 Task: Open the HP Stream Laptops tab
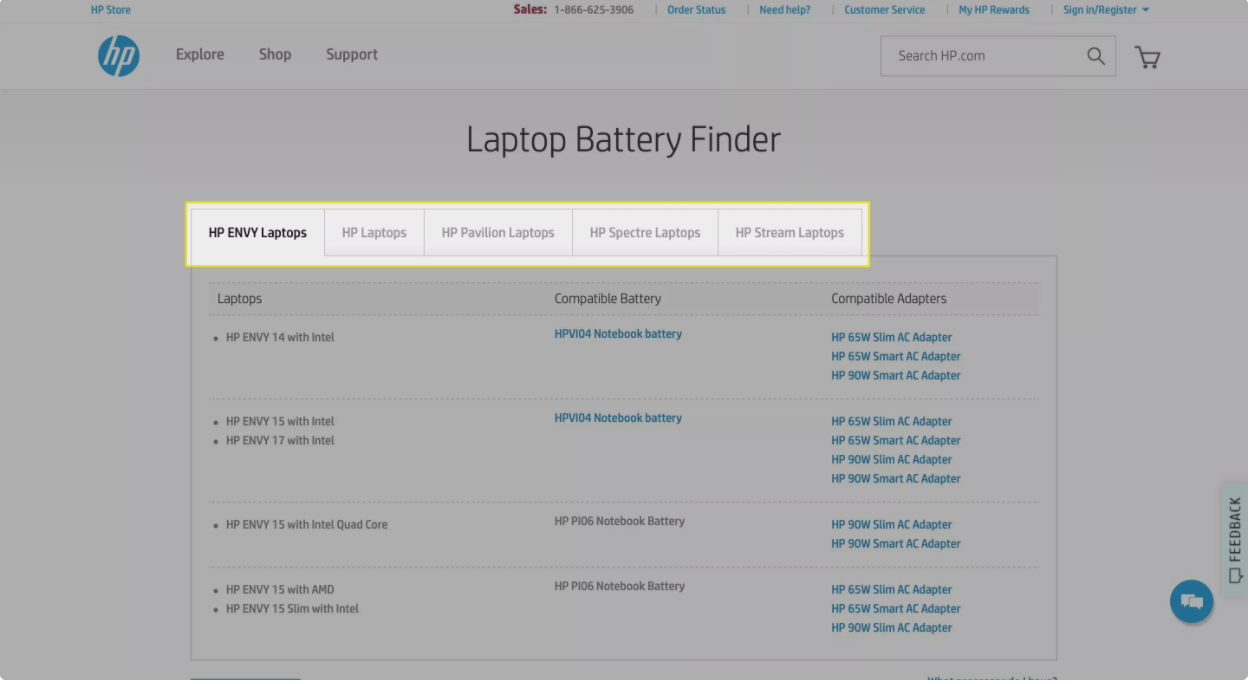[x=789, y=232]
